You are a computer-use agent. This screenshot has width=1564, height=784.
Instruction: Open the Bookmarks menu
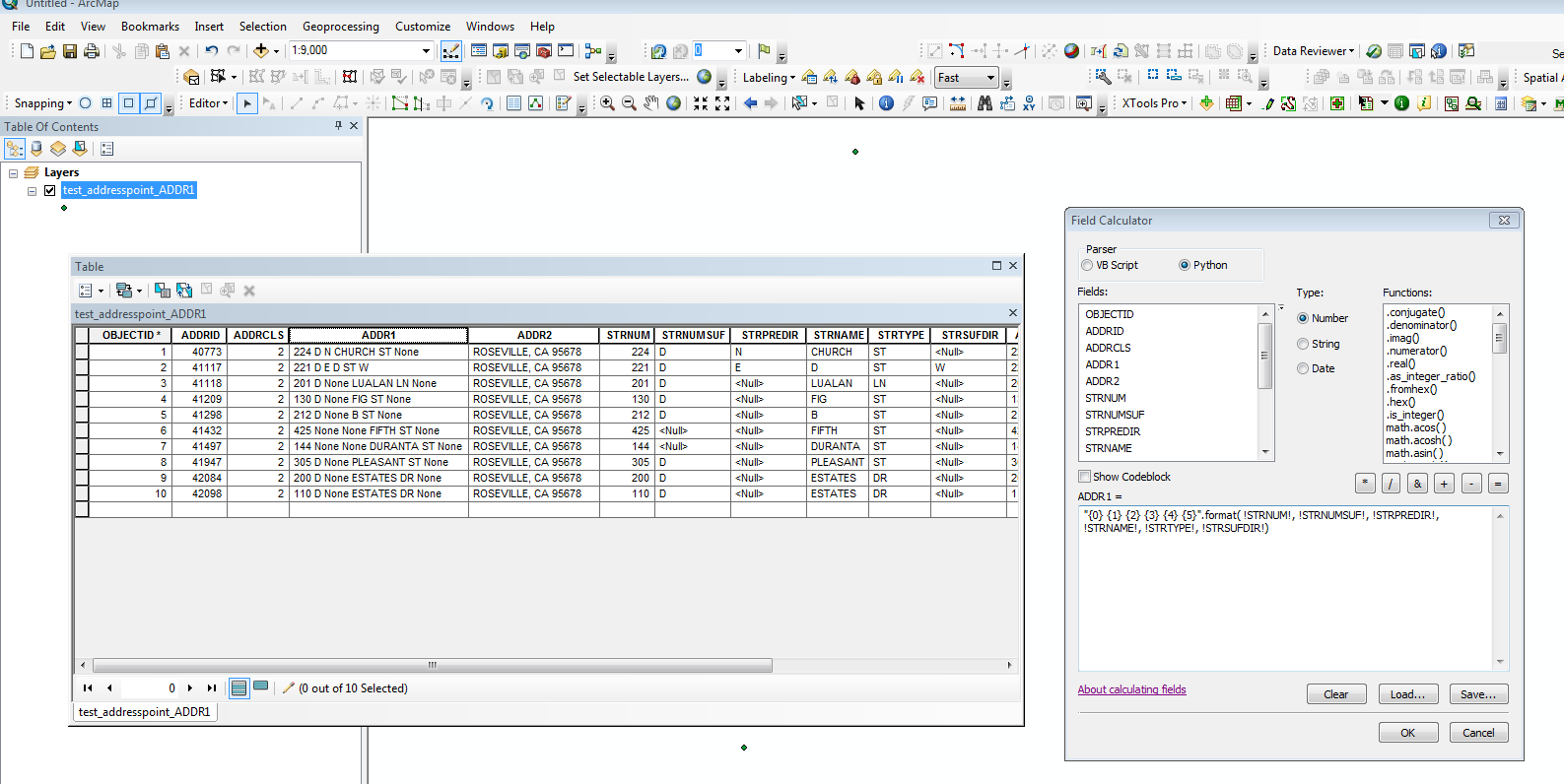coord(150,27)
